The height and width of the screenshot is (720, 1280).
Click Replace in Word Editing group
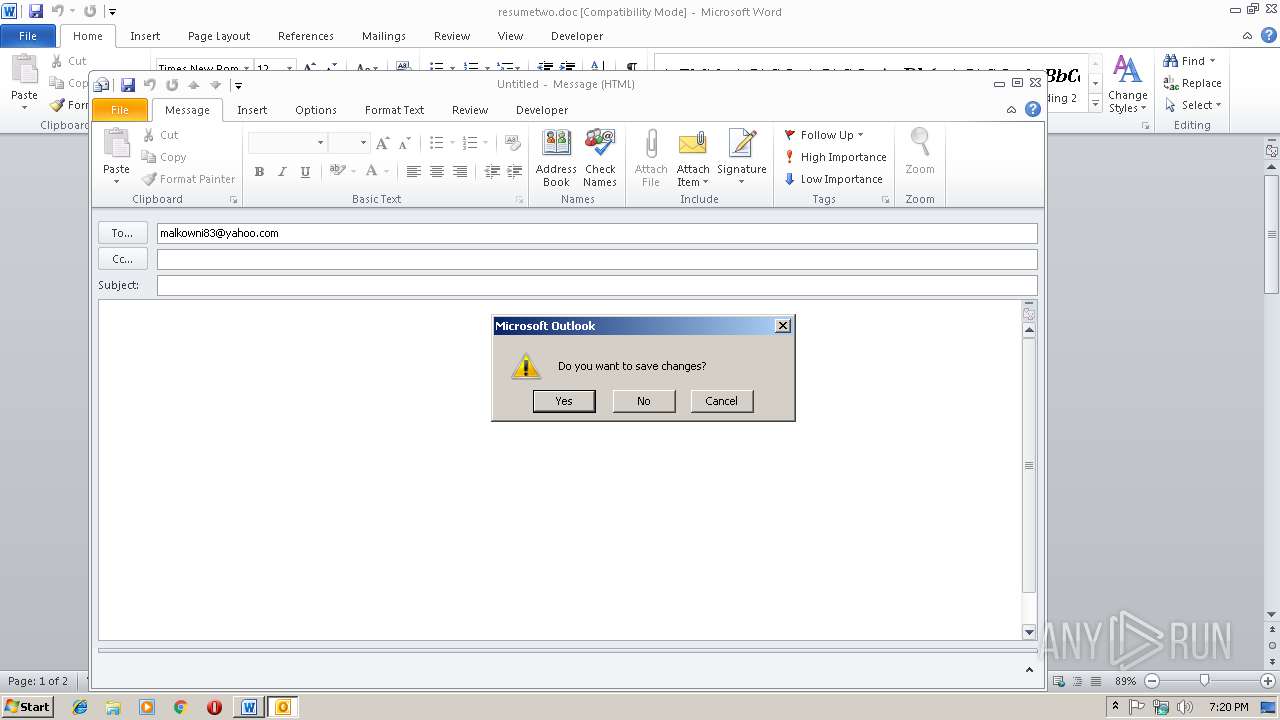coord(1192,83)
